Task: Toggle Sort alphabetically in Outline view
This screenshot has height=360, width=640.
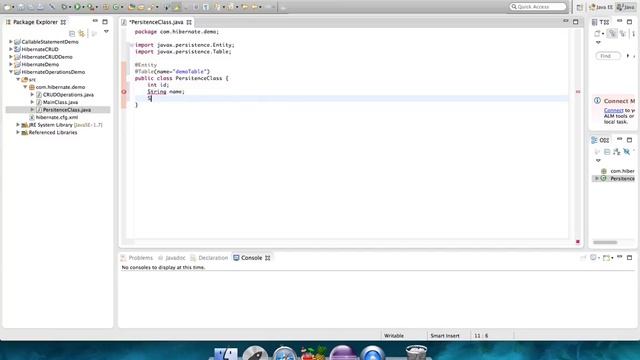Action: click(617, 152)
